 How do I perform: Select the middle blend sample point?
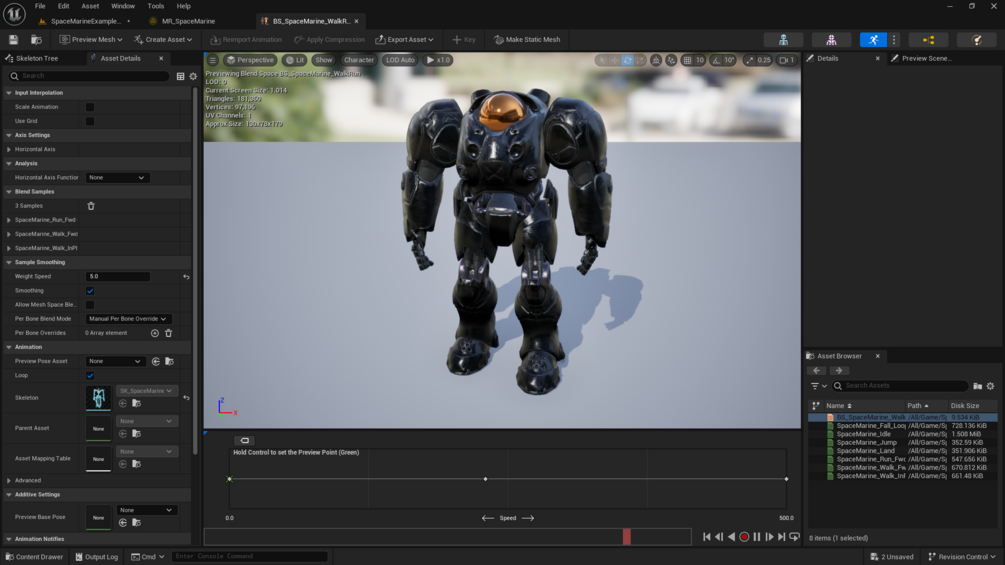(x=485, y=479)
